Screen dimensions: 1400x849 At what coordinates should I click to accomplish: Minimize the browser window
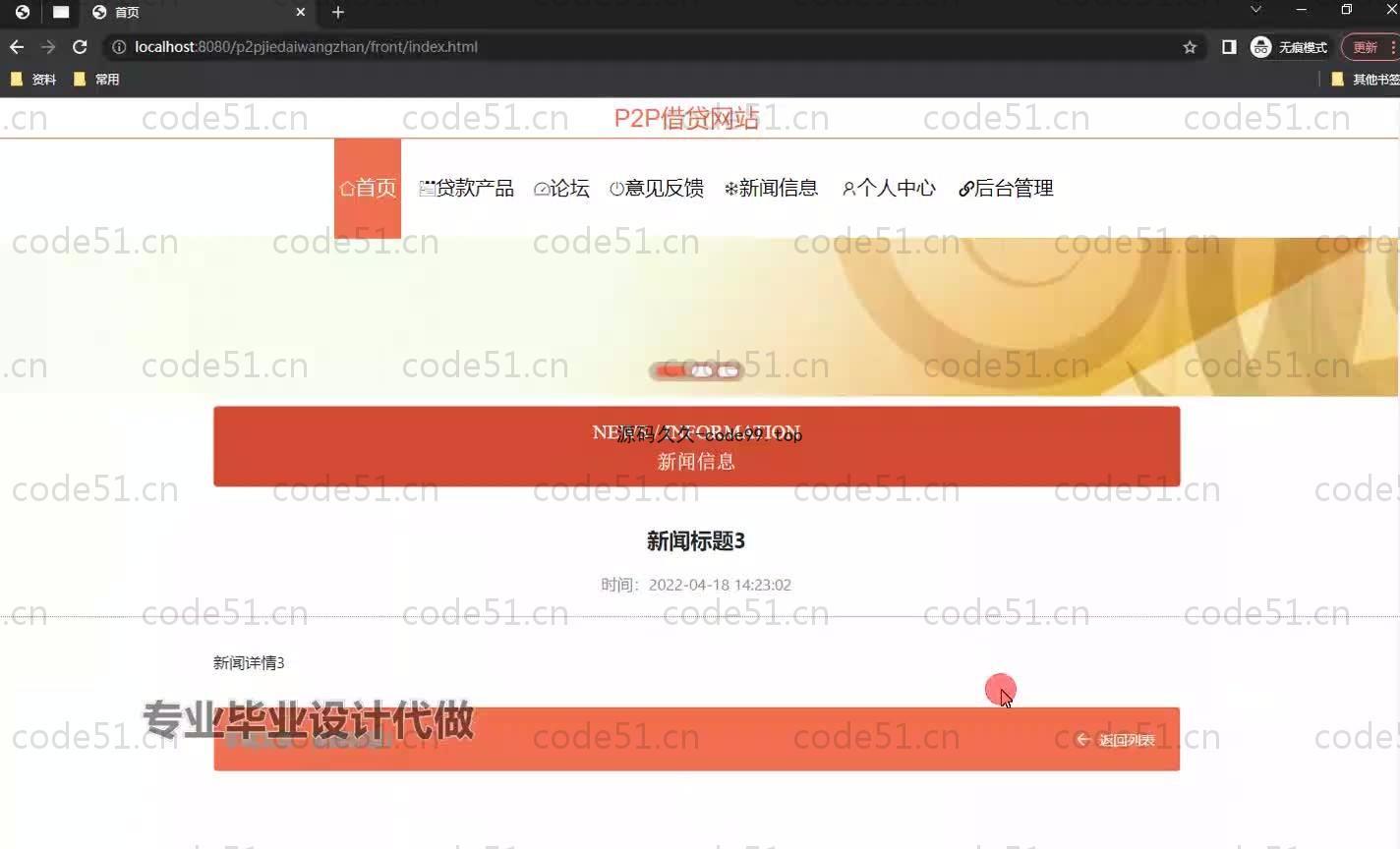tap(1302, 10)
